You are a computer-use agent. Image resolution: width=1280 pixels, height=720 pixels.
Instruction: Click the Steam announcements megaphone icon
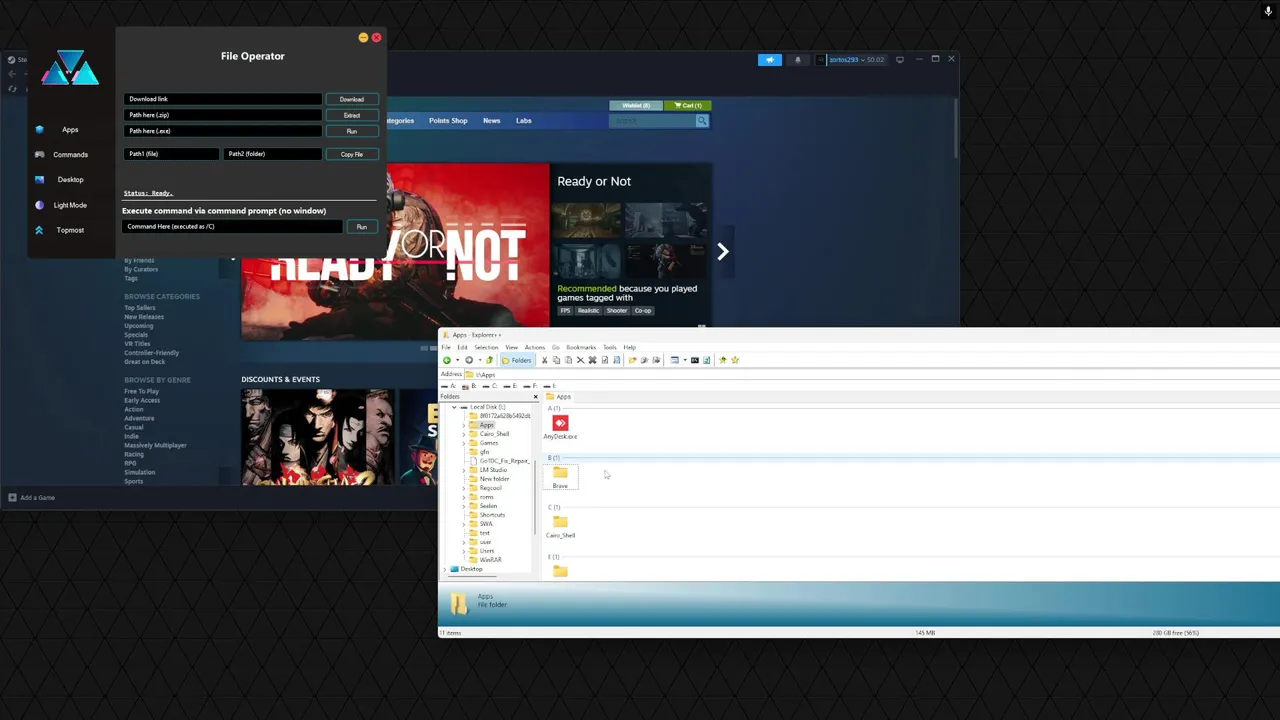[770, 60]
